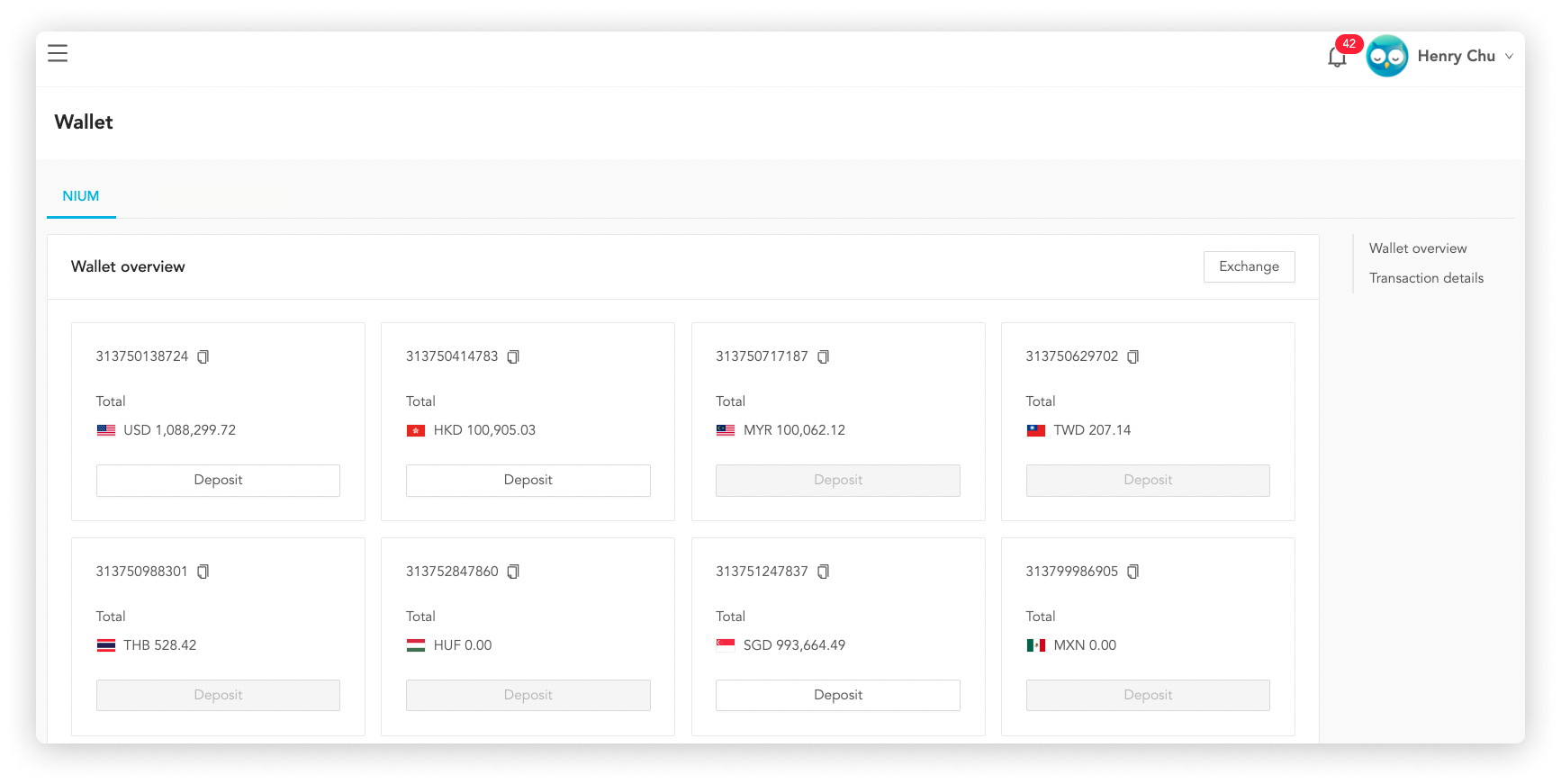Click the MXN flag icon

click(1036, 645)
